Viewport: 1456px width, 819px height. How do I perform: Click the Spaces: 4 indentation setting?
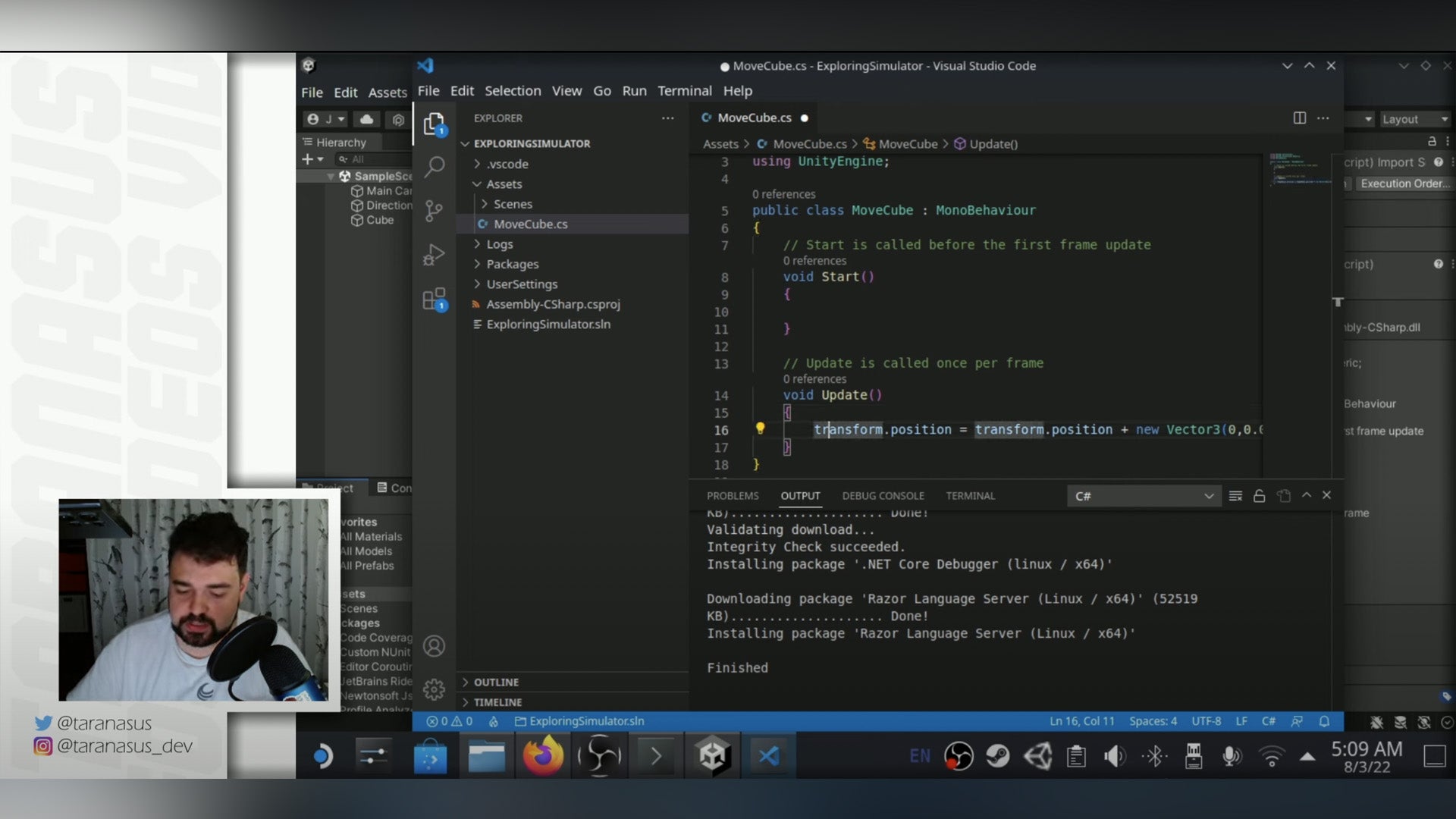tap(1153, 721)
